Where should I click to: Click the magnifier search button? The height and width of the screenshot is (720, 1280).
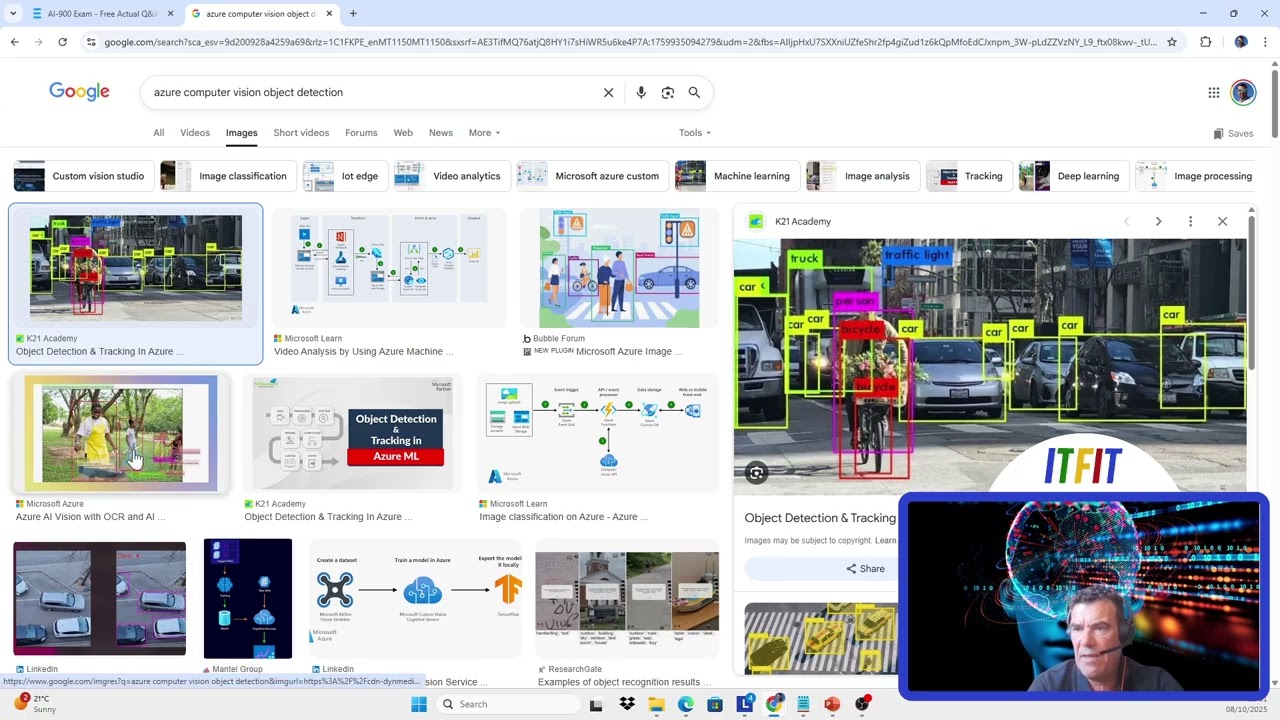(694, 92)
